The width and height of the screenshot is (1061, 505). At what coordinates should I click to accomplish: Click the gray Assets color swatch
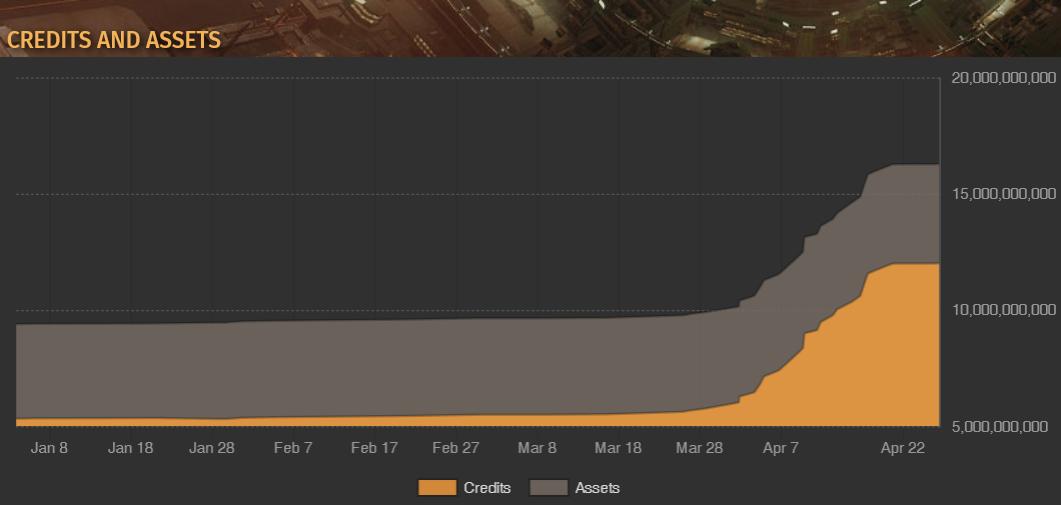(549, 487)
